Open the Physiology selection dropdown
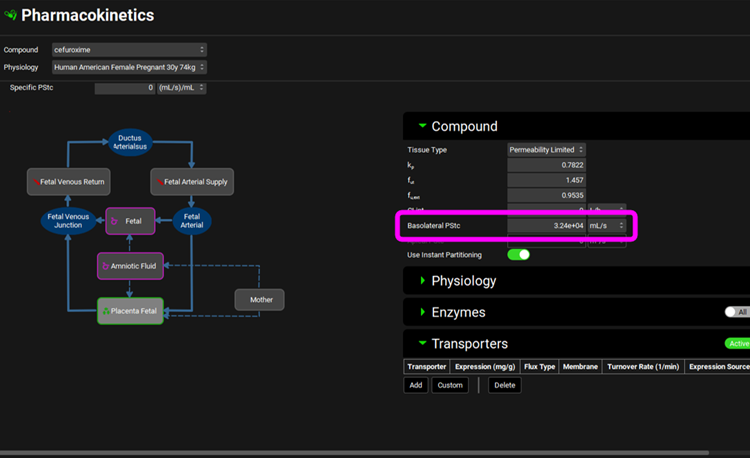This screenshot has height=458, width=750. tap(128, 68)
